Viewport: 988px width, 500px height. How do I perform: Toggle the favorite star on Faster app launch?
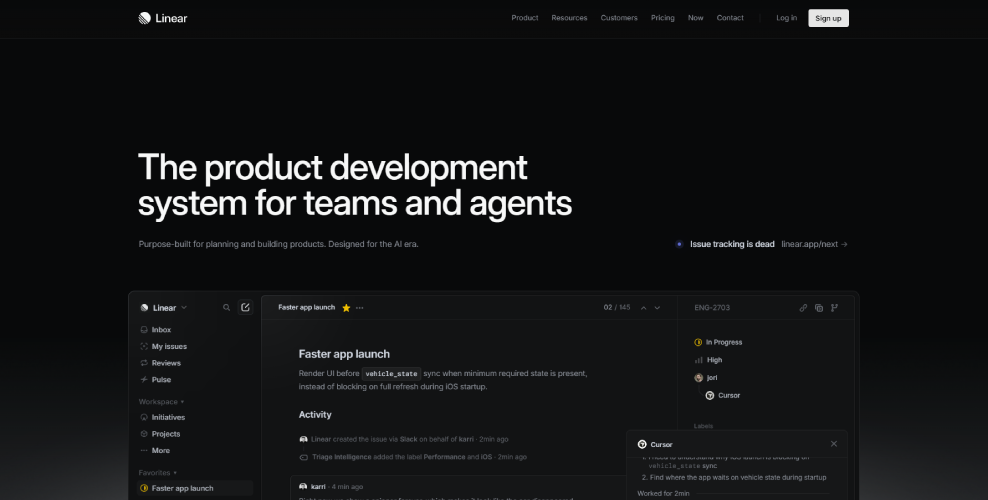tap(346, 308)
